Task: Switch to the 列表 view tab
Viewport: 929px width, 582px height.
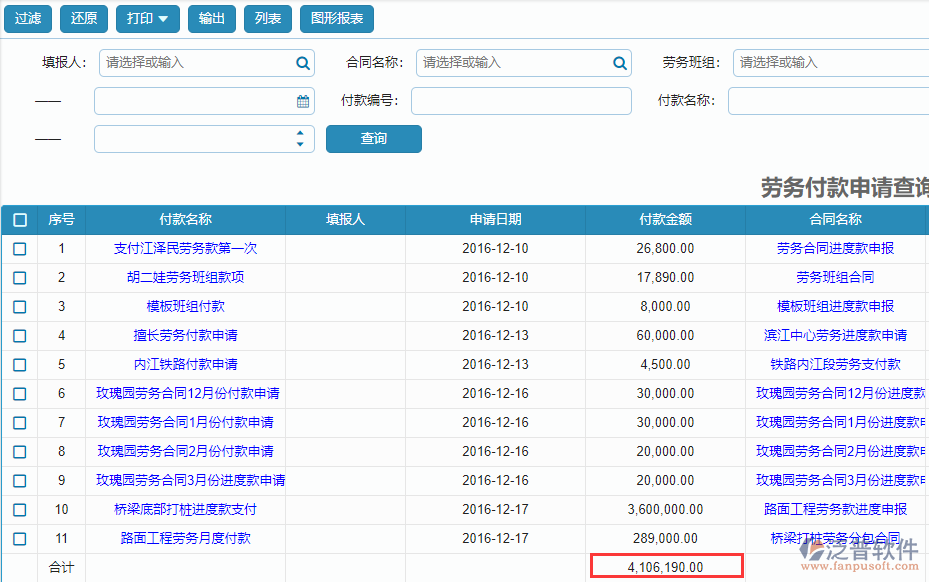Action: coord(266,18)
